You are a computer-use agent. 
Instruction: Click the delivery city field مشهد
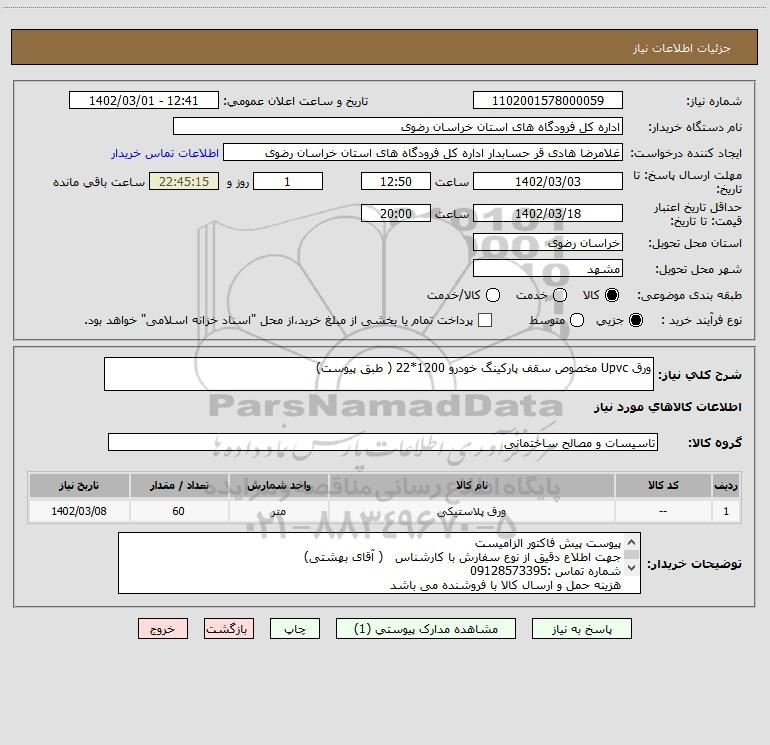[548, 269]
